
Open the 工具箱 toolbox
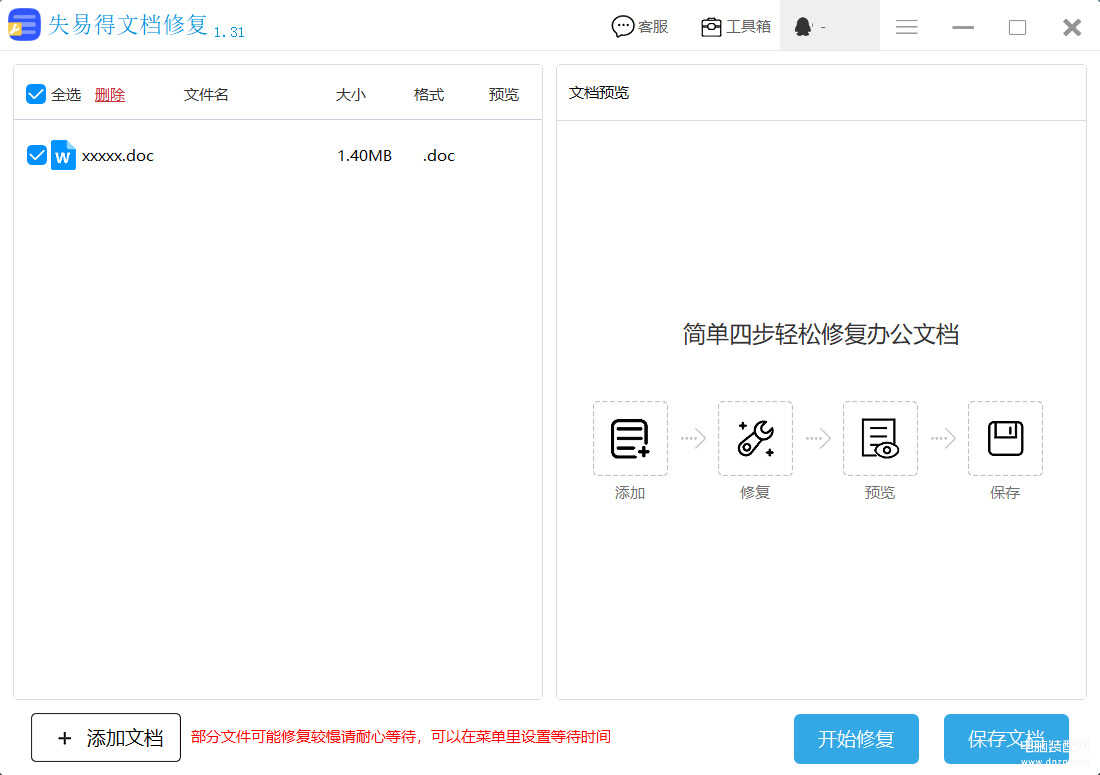[x=736, y=27]
